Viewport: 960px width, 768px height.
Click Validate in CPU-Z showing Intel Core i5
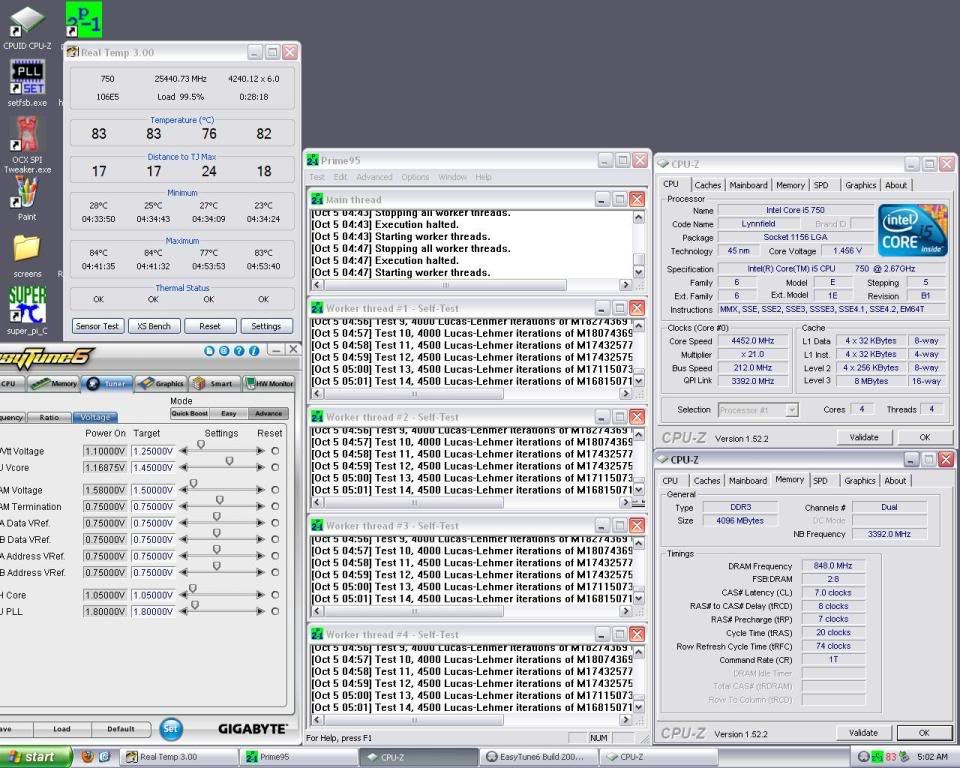(x=864, y=437)
